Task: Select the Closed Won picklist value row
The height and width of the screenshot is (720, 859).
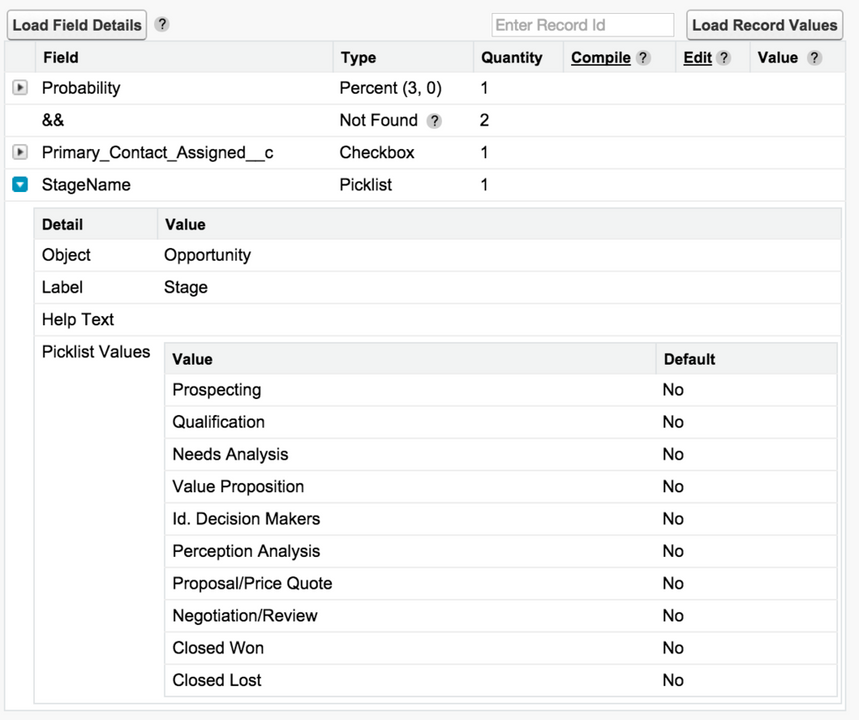Action: tap(501, 648)
